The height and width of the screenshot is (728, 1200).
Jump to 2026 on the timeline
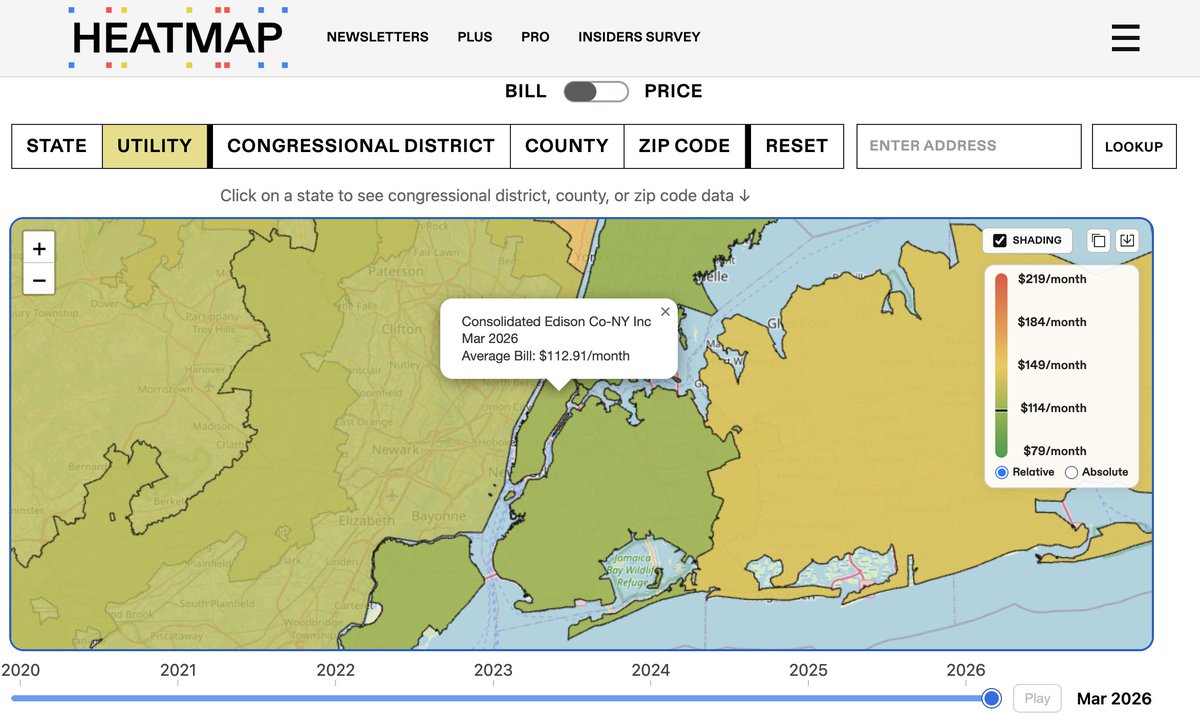coord(966,670)
